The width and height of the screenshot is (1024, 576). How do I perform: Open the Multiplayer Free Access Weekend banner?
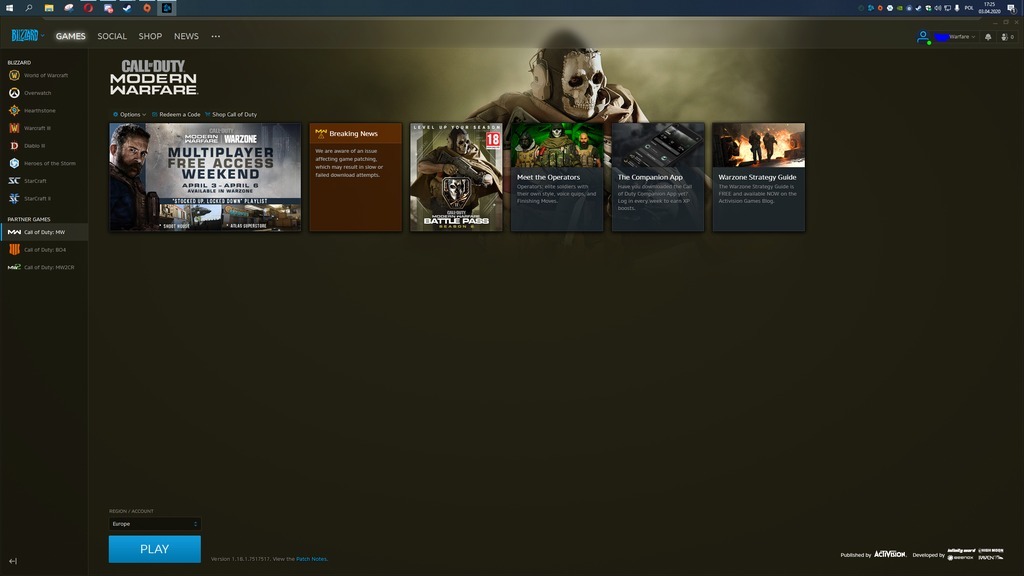(x=205, y=177)
